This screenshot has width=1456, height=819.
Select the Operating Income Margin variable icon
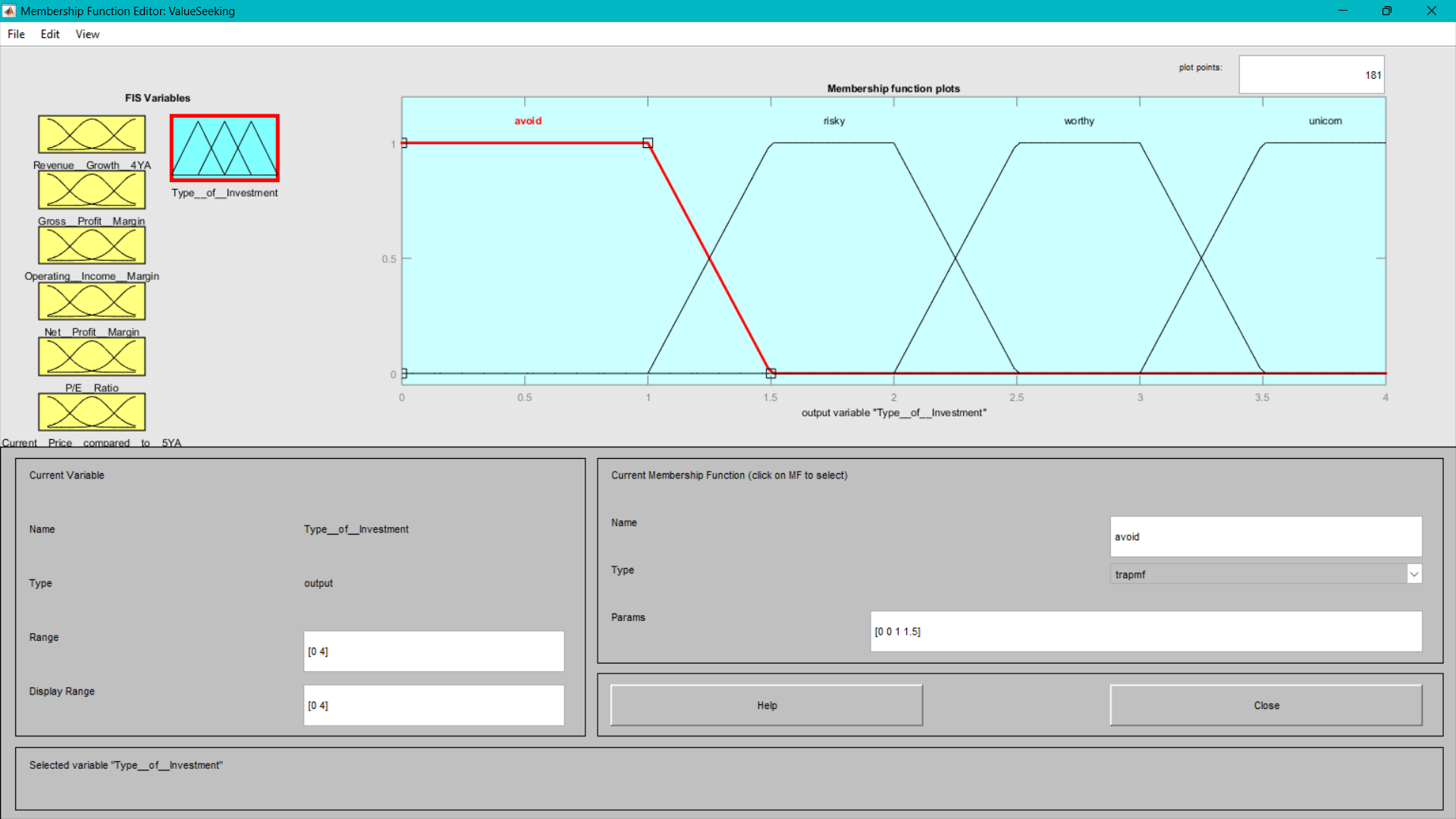(x=92, y=245)
